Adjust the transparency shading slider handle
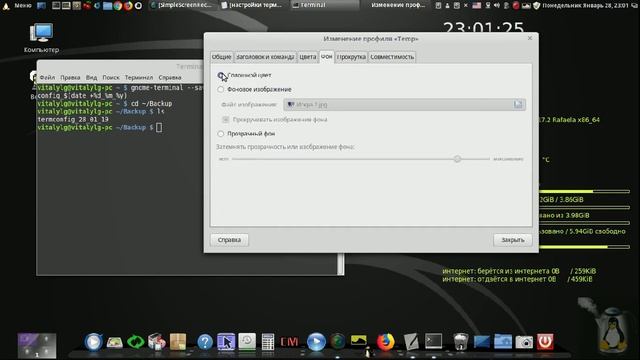Viewport: 640px width, 360px height. 457,159
